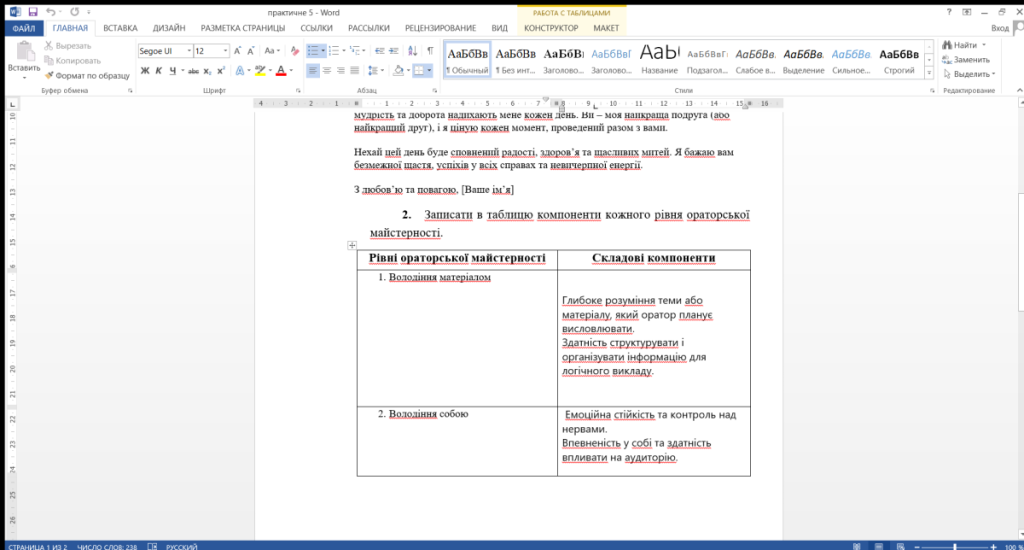Screen dimensions: 1024x550
Task: Adjust the zoom slider in status bar
Action: click(955, 547)
